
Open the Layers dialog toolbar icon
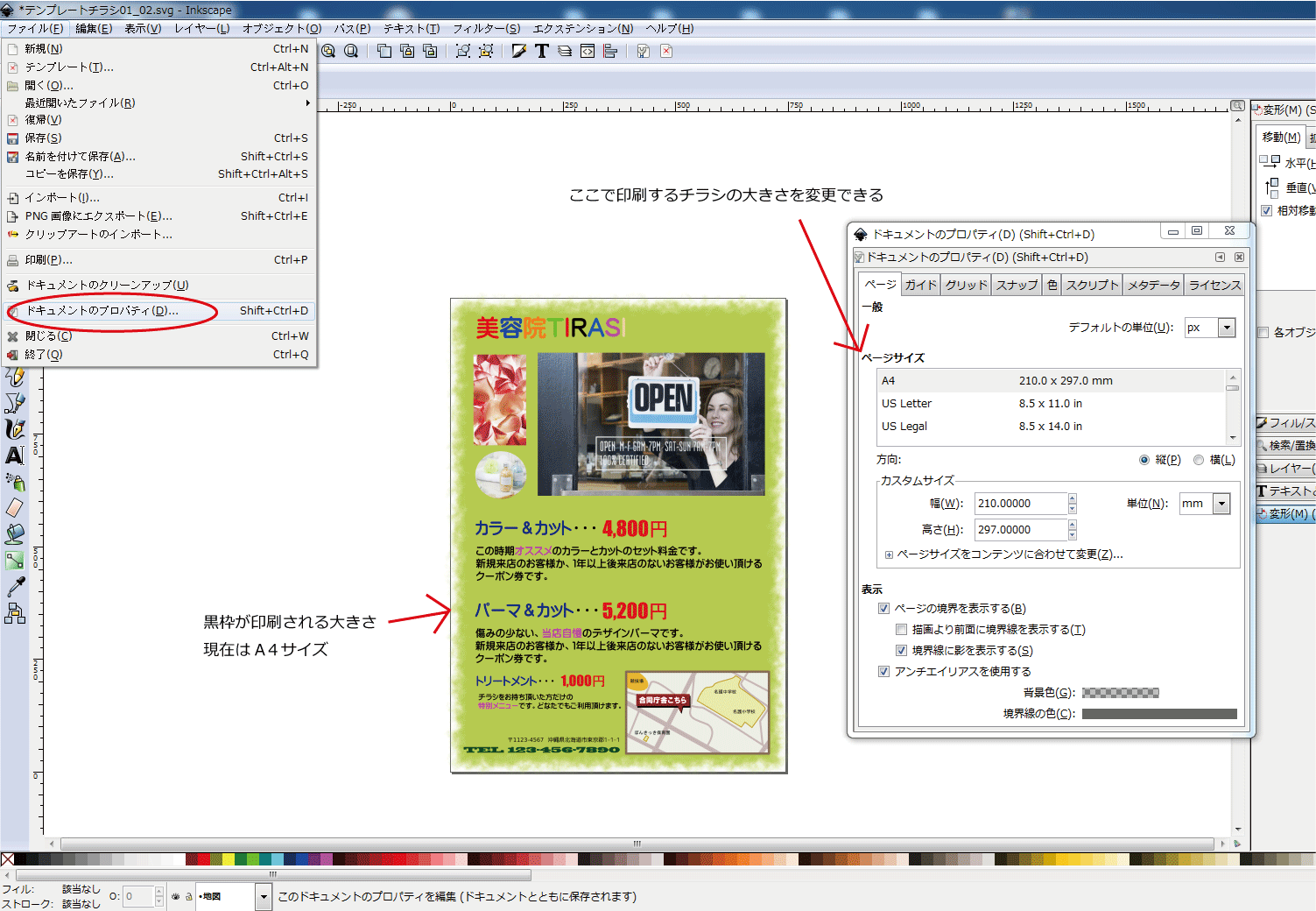(565, 51)
